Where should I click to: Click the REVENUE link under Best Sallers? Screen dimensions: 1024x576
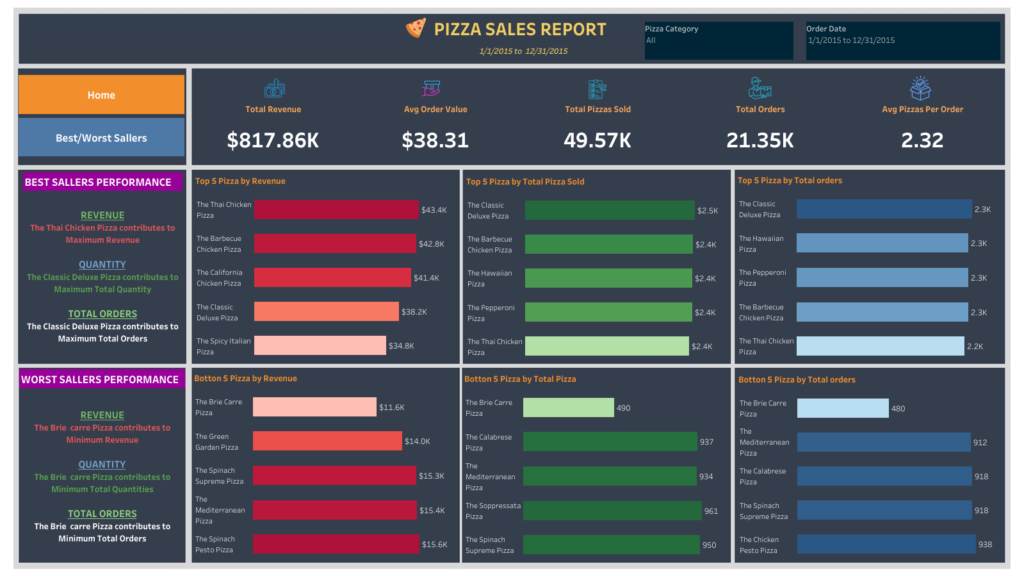click(102, 215)
